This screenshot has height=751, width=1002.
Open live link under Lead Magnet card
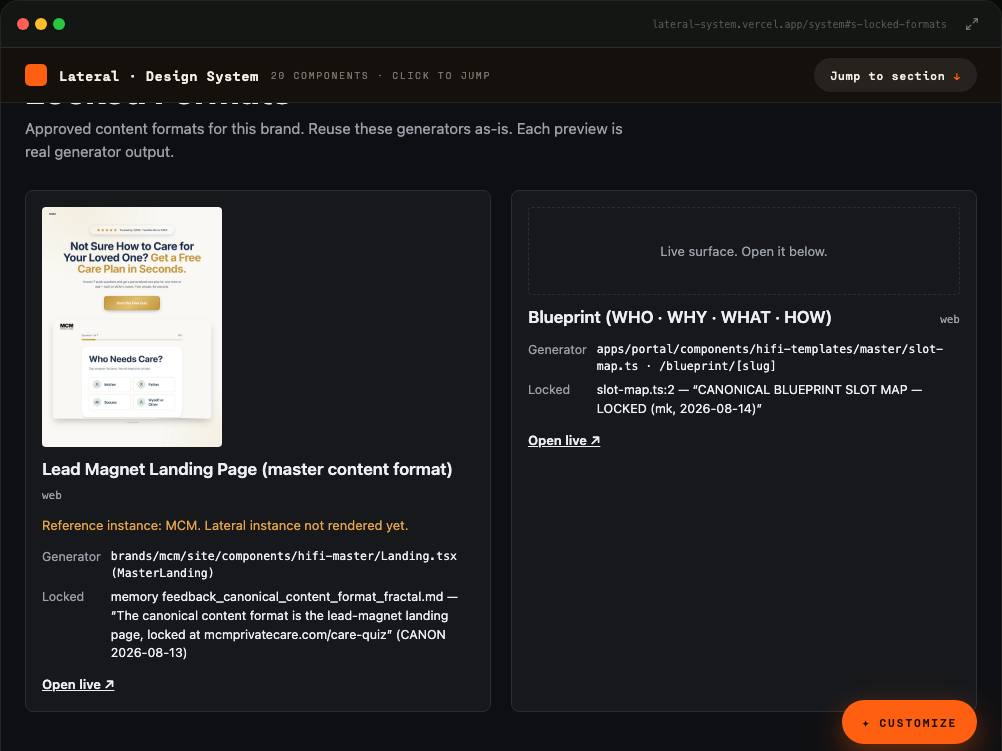click(x=78, y=685)
